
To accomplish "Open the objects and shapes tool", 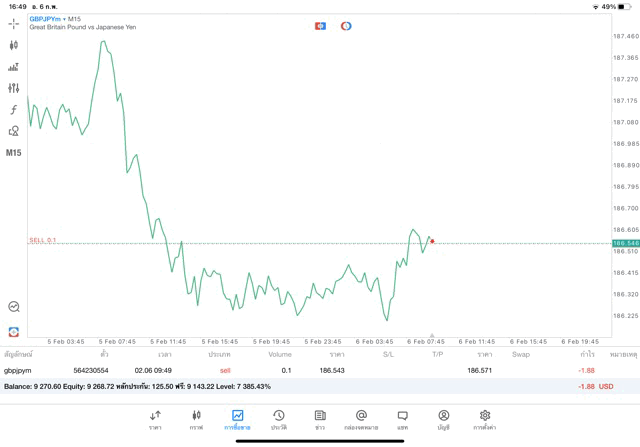I will pos(13,131).
